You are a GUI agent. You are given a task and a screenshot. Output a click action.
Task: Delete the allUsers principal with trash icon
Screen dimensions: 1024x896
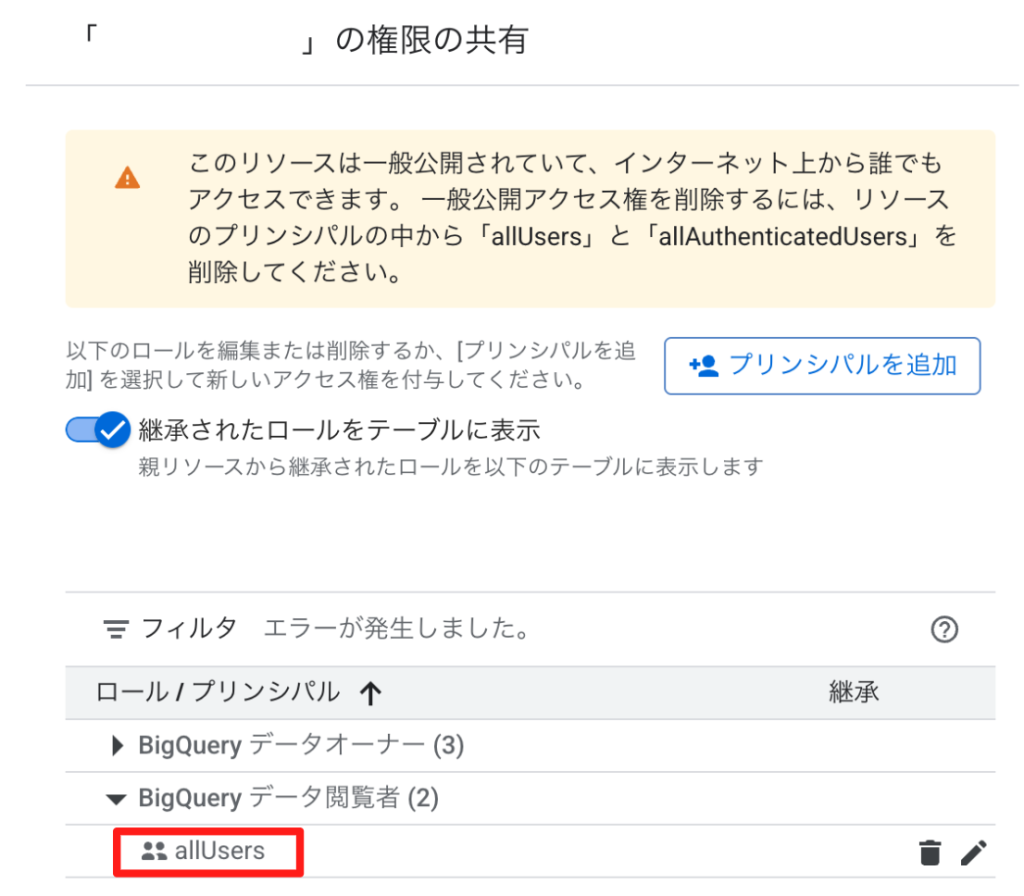[929, 852]
